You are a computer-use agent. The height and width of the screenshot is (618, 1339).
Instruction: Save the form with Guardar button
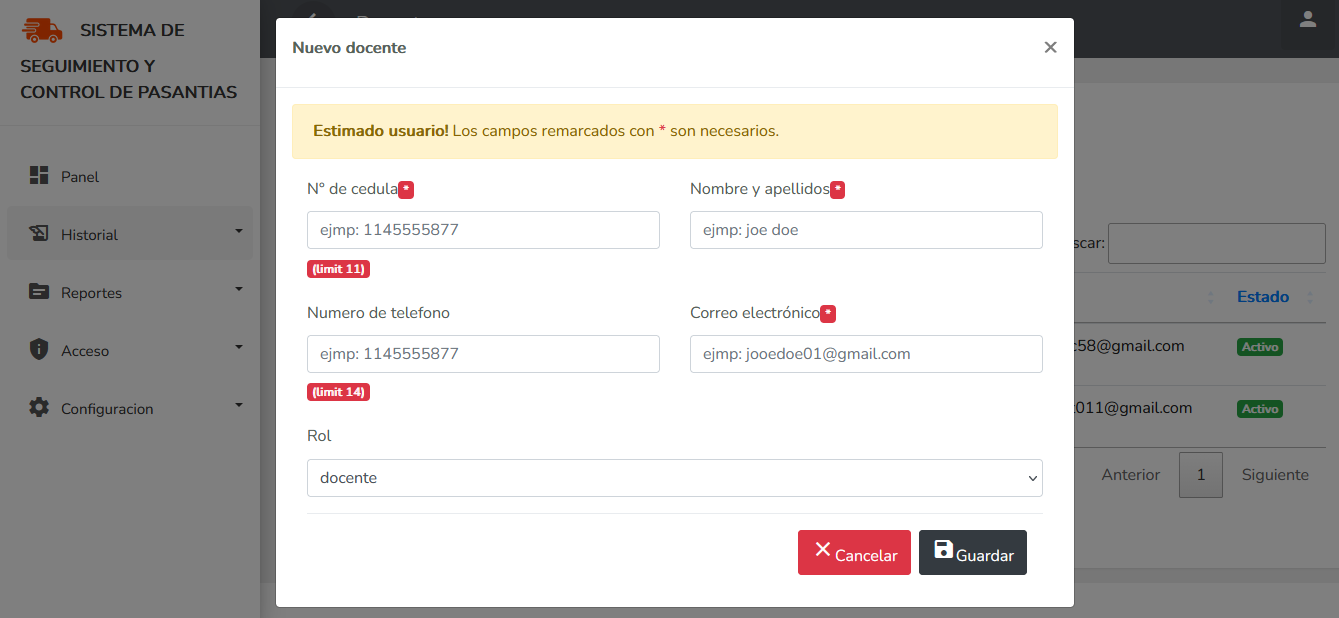[972, 553]
